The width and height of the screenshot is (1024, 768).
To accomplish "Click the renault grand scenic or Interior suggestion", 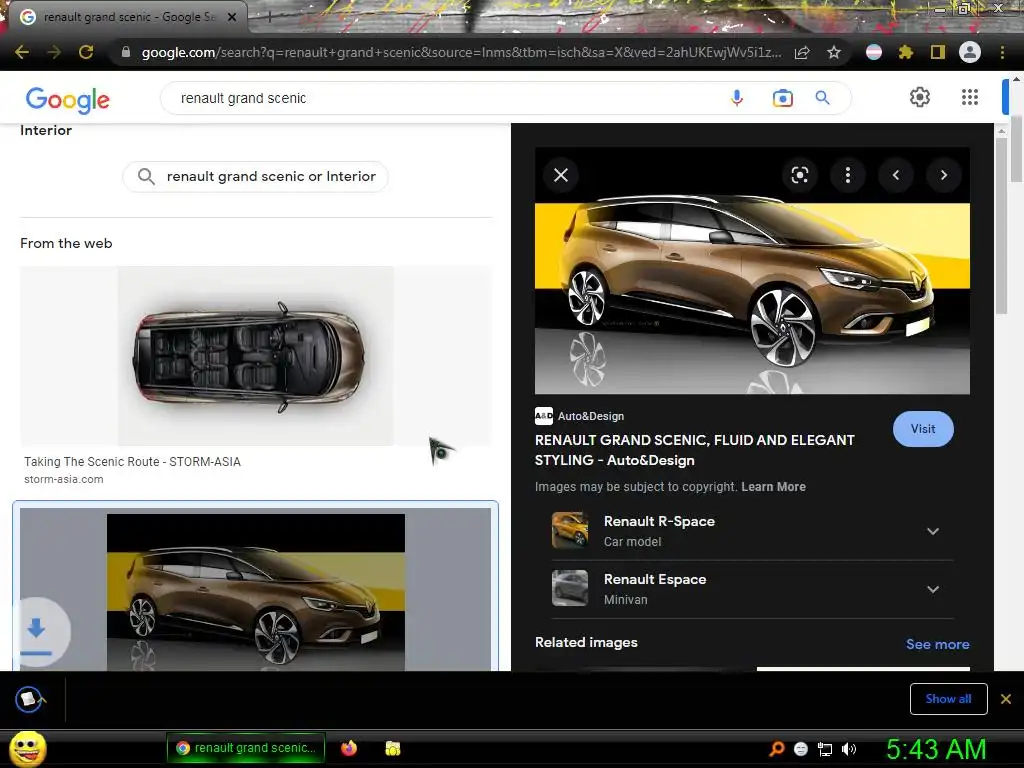I will [255, 176].
